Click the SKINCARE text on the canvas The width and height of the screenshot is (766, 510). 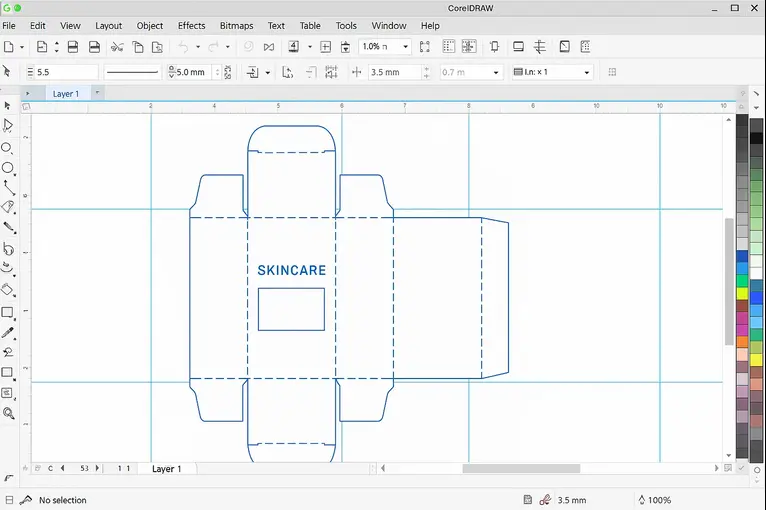click(291, 270)
